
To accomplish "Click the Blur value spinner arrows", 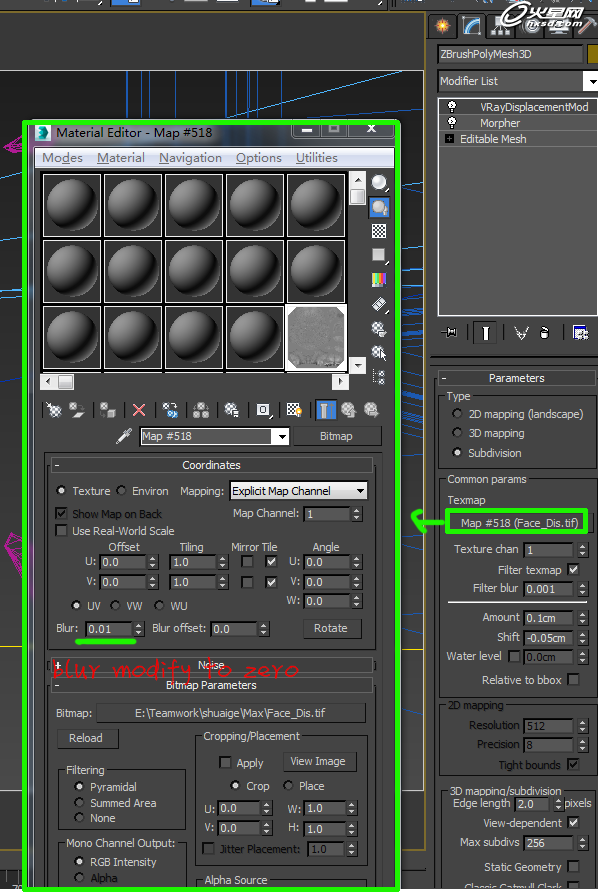I will coord(138,629).
